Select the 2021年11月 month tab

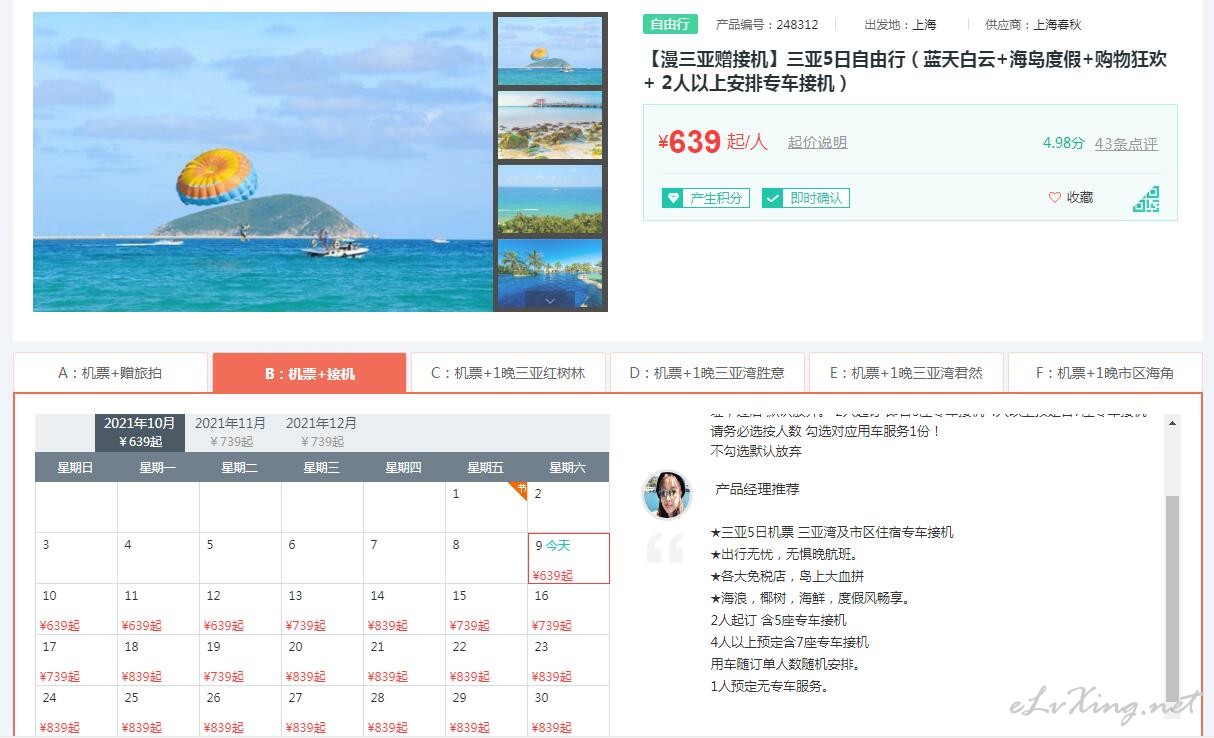coord(230,432)
